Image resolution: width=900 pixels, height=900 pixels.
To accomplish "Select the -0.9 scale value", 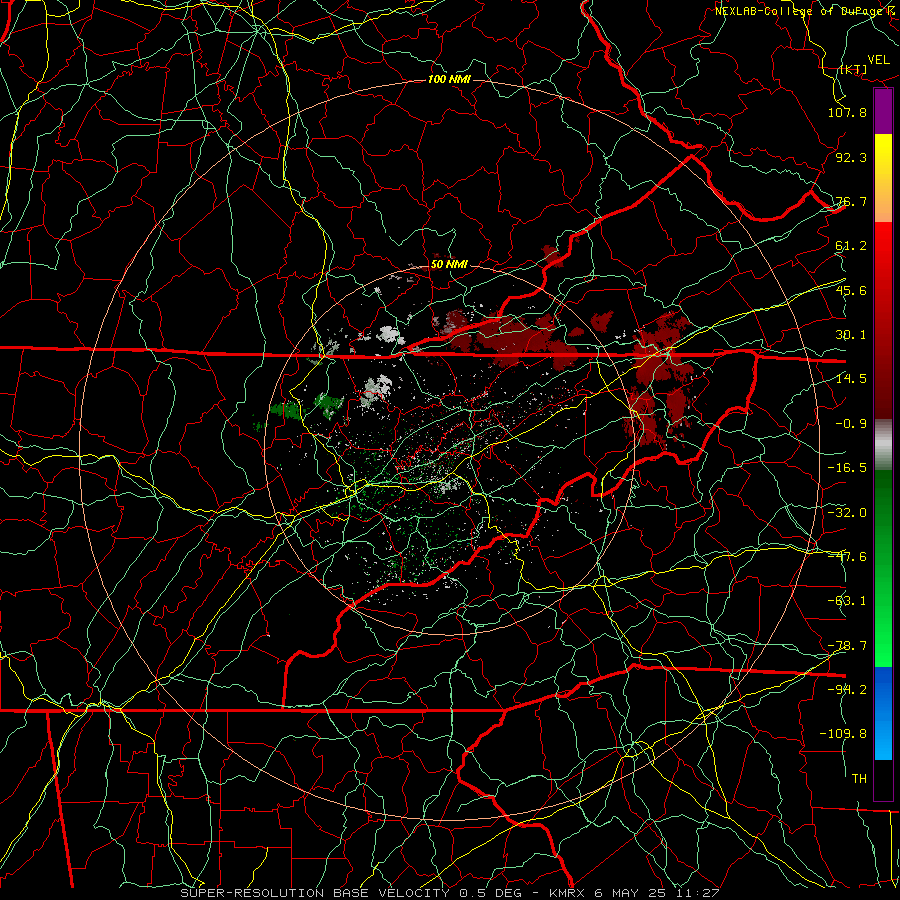I will tap(851, 424).
